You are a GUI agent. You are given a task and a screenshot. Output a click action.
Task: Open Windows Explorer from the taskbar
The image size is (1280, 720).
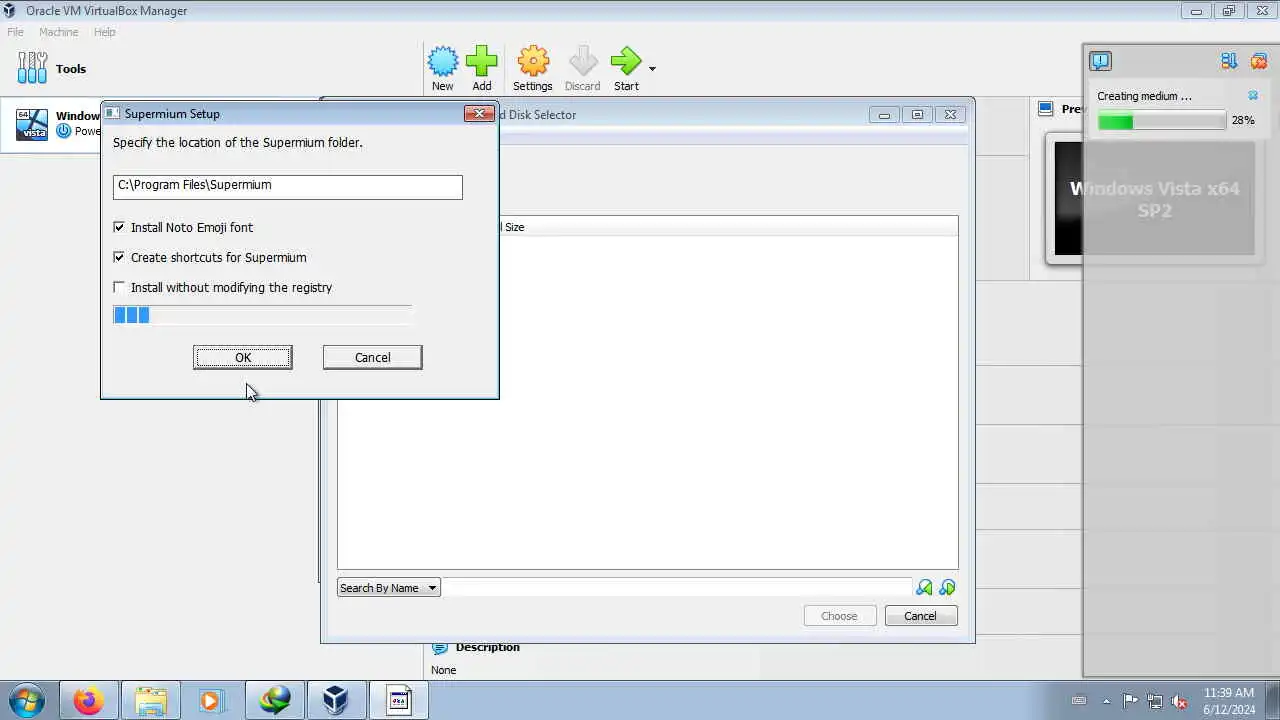tap(151, 701)
